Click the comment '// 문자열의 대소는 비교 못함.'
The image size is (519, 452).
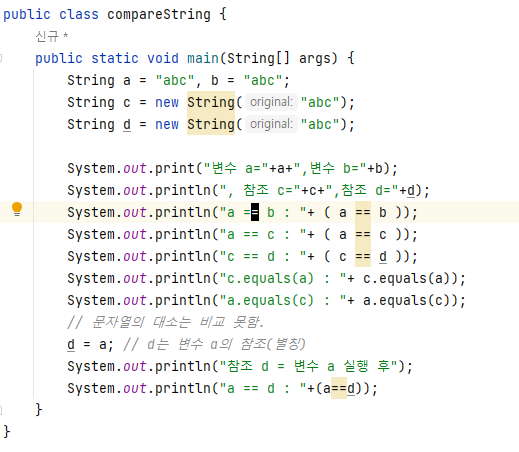165,322
